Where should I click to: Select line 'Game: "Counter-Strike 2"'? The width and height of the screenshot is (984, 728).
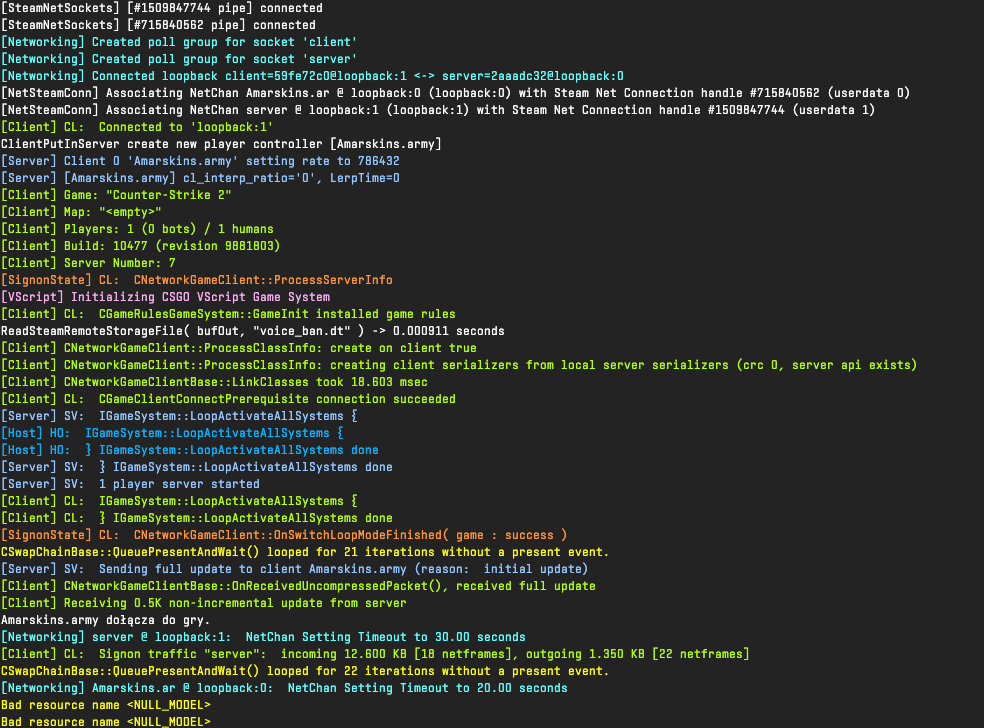(116, 195)
